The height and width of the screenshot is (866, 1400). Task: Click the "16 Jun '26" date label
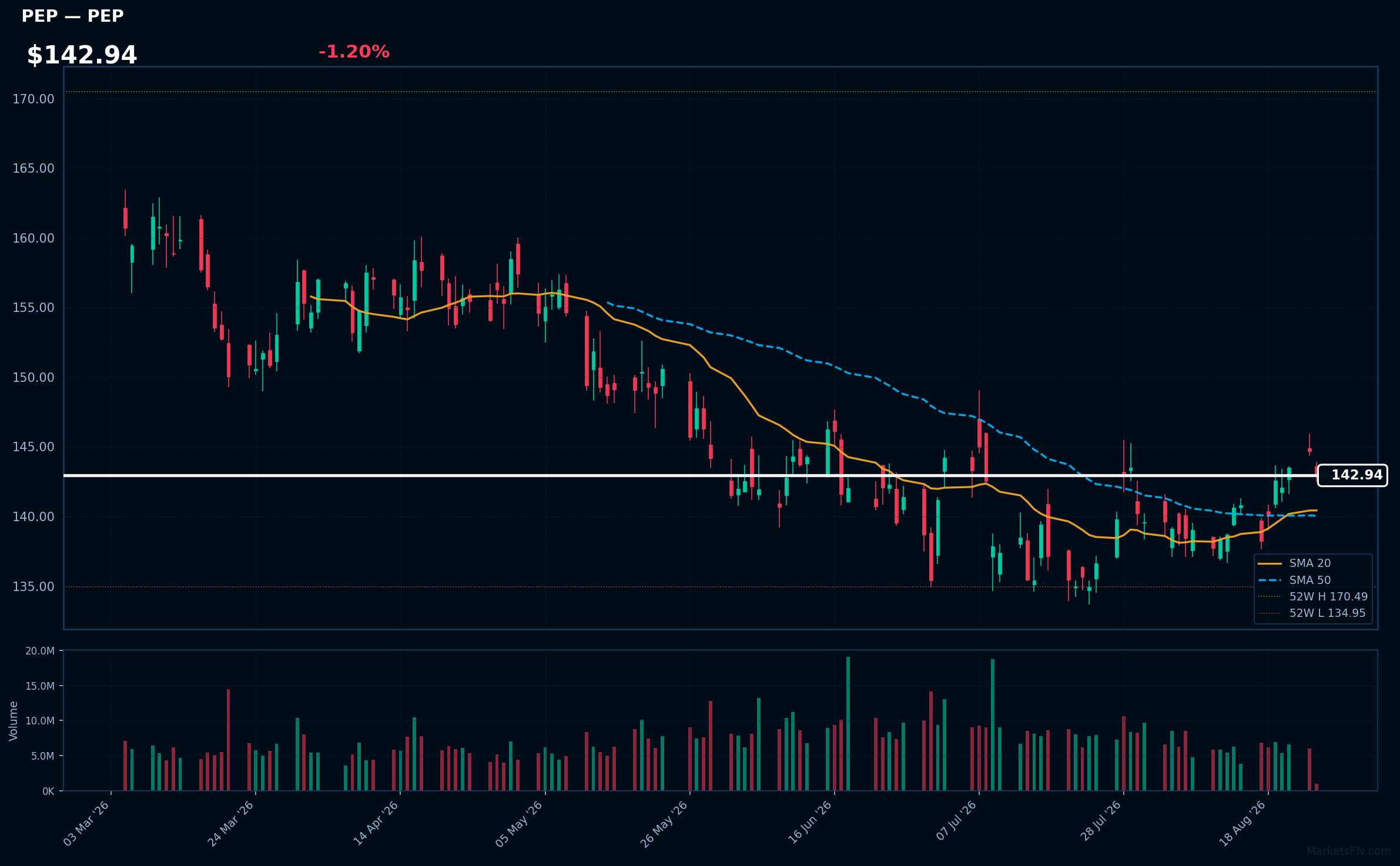[x=809, y=824]
